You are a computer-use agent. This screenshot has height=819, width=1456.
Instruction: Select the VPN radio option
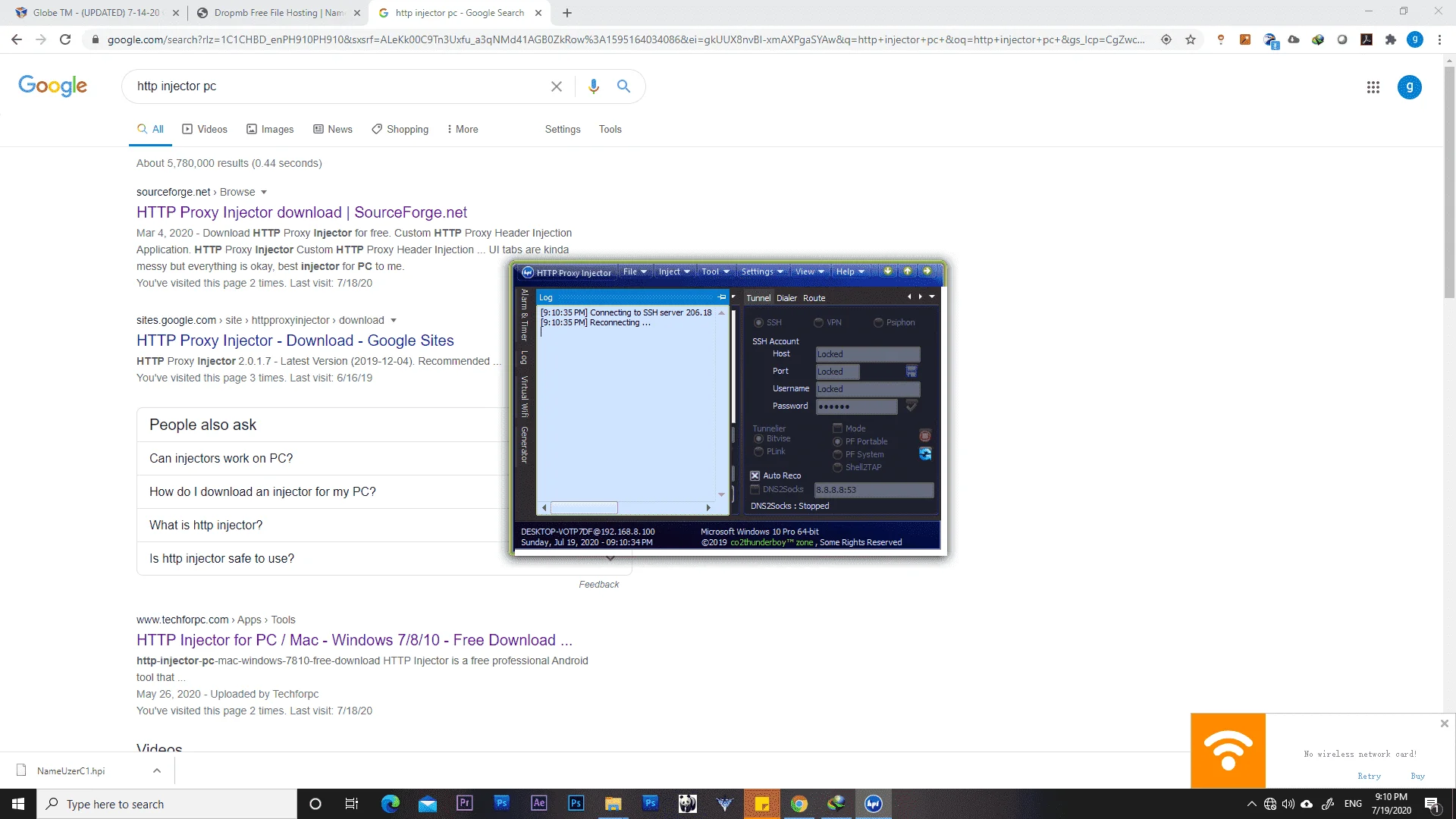point(827,322)
